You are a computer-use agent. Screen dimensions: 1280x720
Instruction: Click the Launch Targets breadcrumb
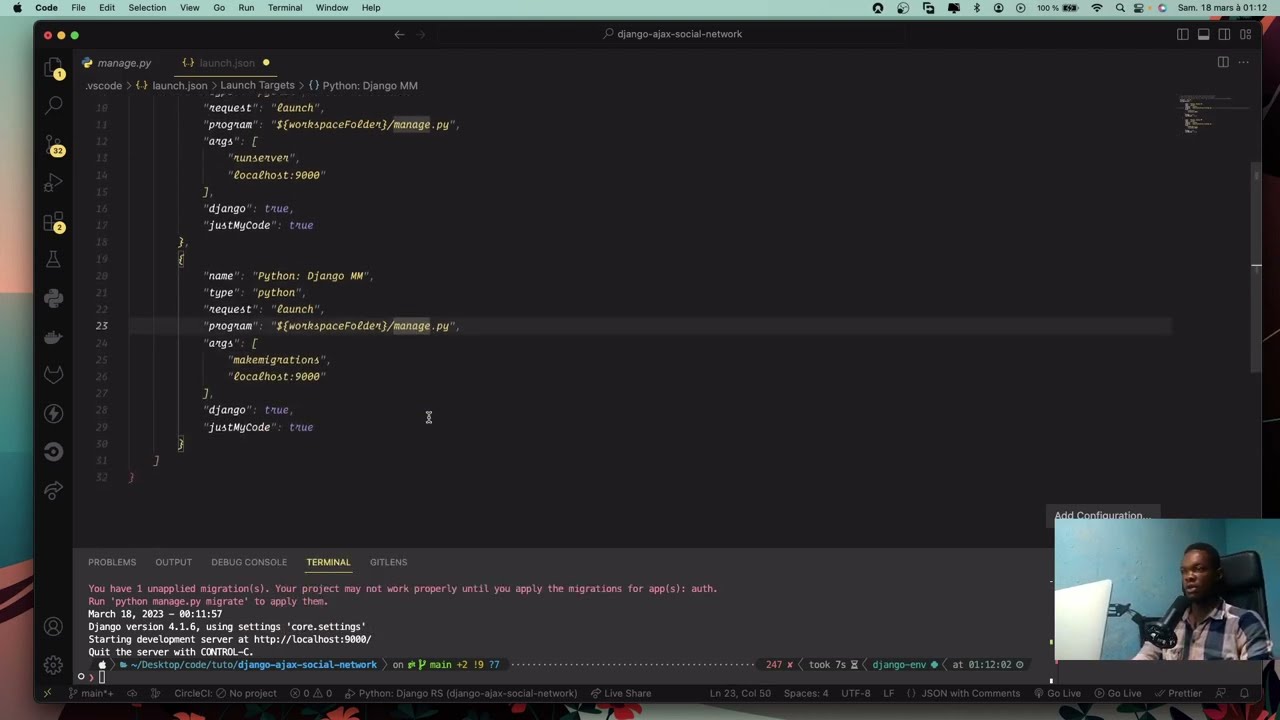click(257, 86)
